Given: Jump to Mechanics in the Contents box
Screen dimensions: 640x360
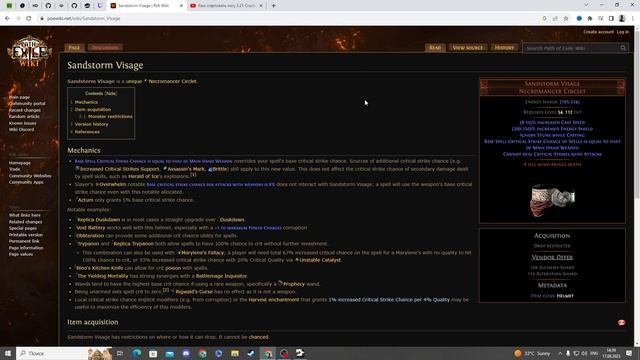Looking at the screenshot, I should point(86,102).
